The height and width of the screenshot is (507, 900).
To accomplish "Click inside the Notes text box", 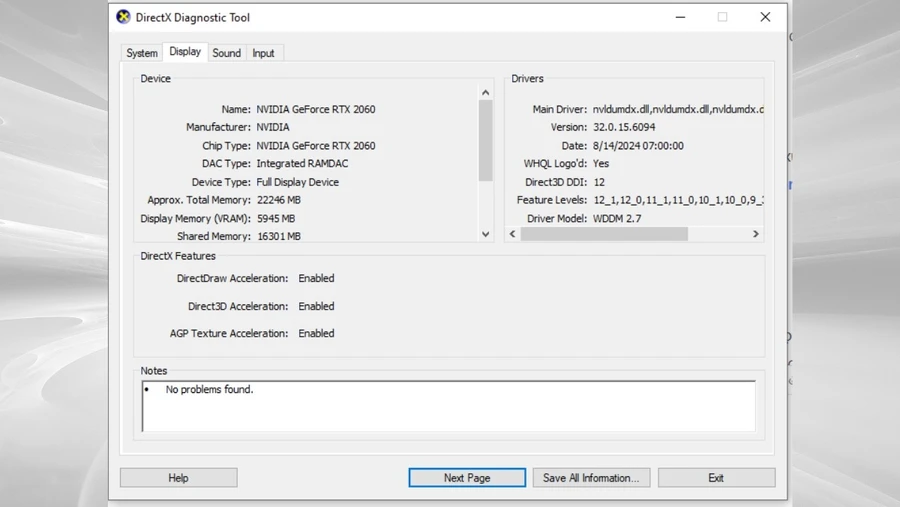I will [449, 406].
